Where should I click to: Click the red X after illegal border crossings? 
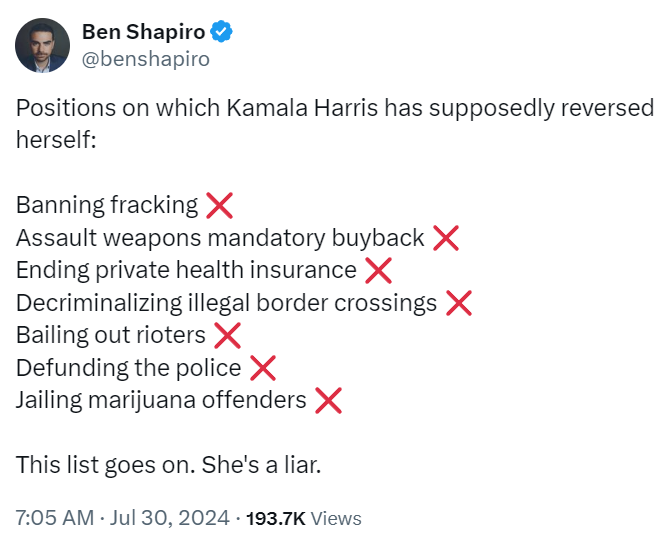[458, 303]
